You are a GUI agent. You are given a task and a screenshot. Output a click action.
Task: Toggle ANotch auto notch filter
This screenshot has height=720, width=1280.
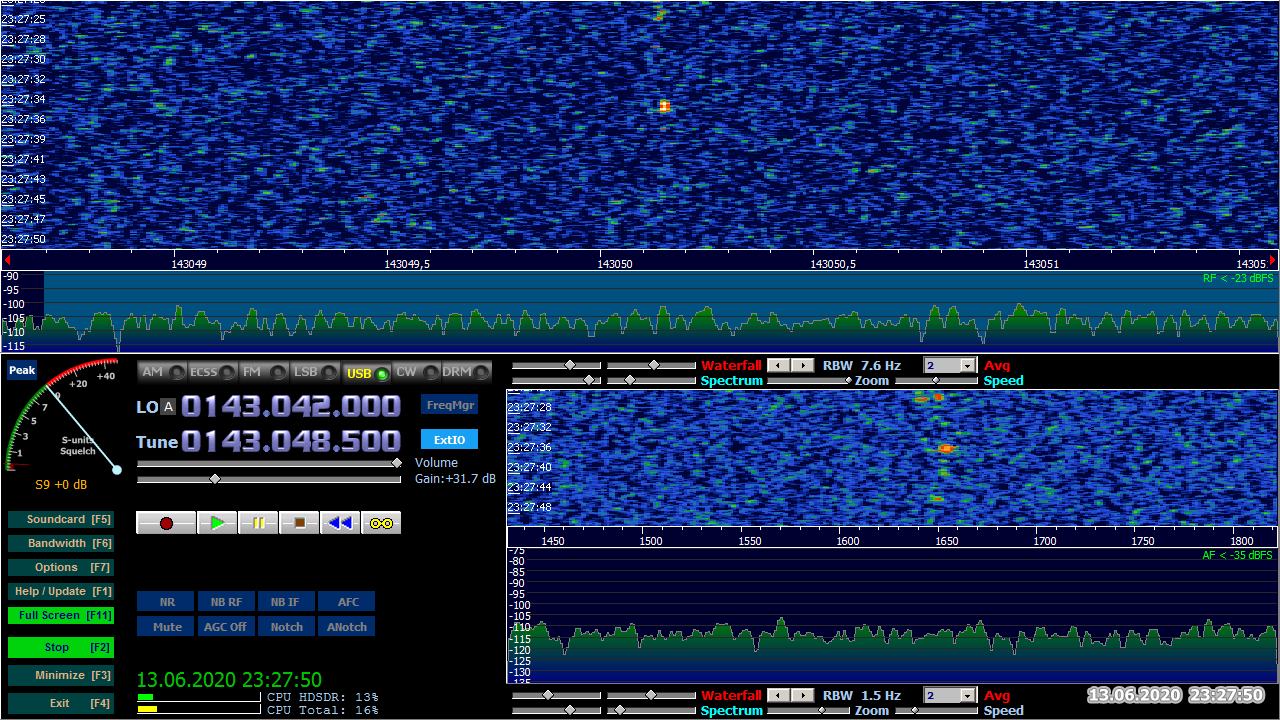tap(347, 627)
